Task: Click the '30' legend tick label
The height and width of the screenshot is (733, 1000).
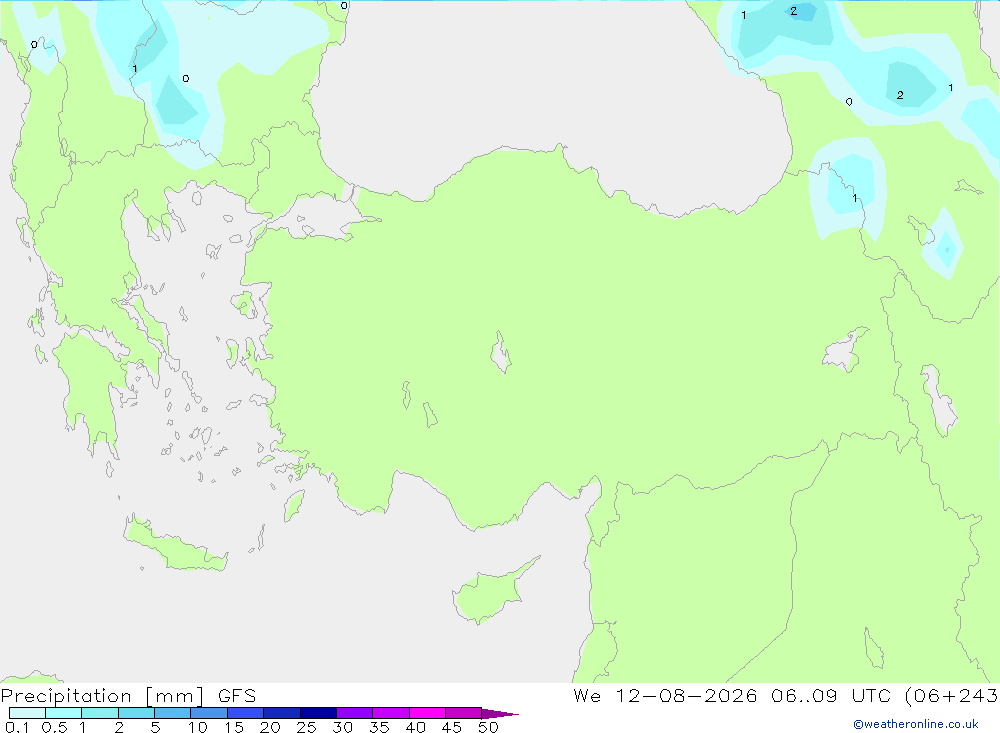Action: (x=342, y=727)
